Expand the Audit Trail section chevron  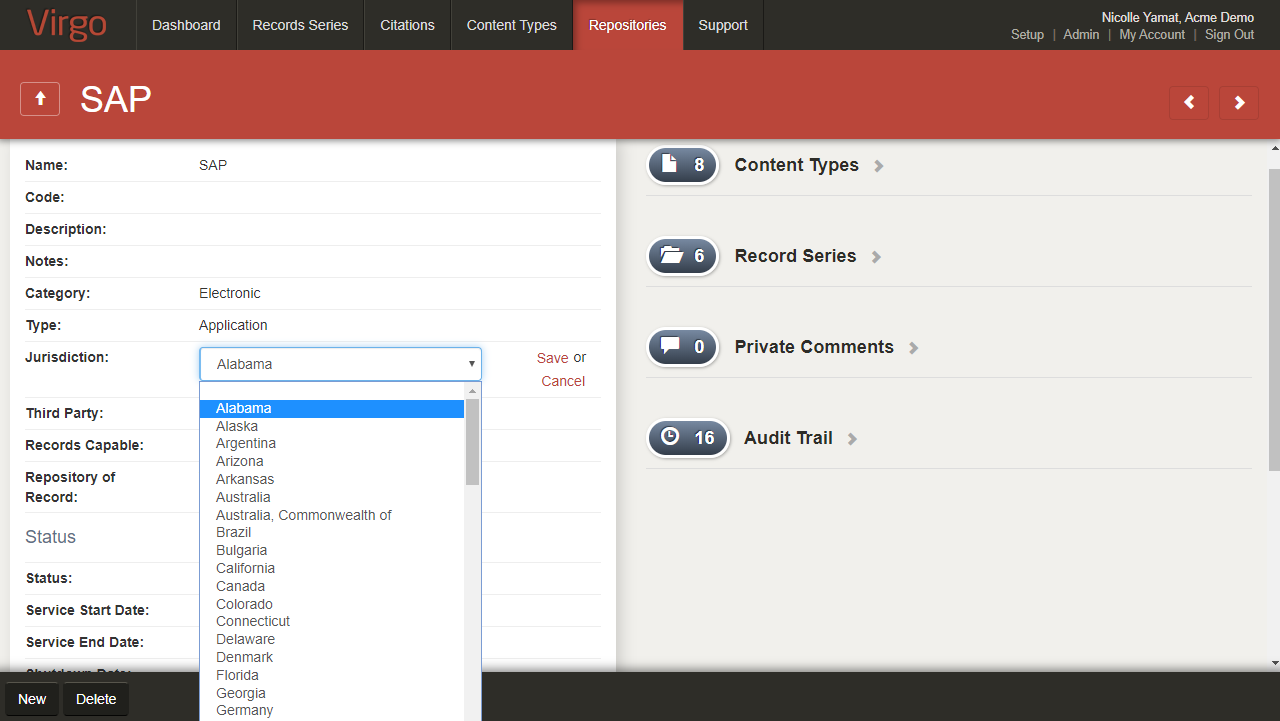(x=852, y=439)
